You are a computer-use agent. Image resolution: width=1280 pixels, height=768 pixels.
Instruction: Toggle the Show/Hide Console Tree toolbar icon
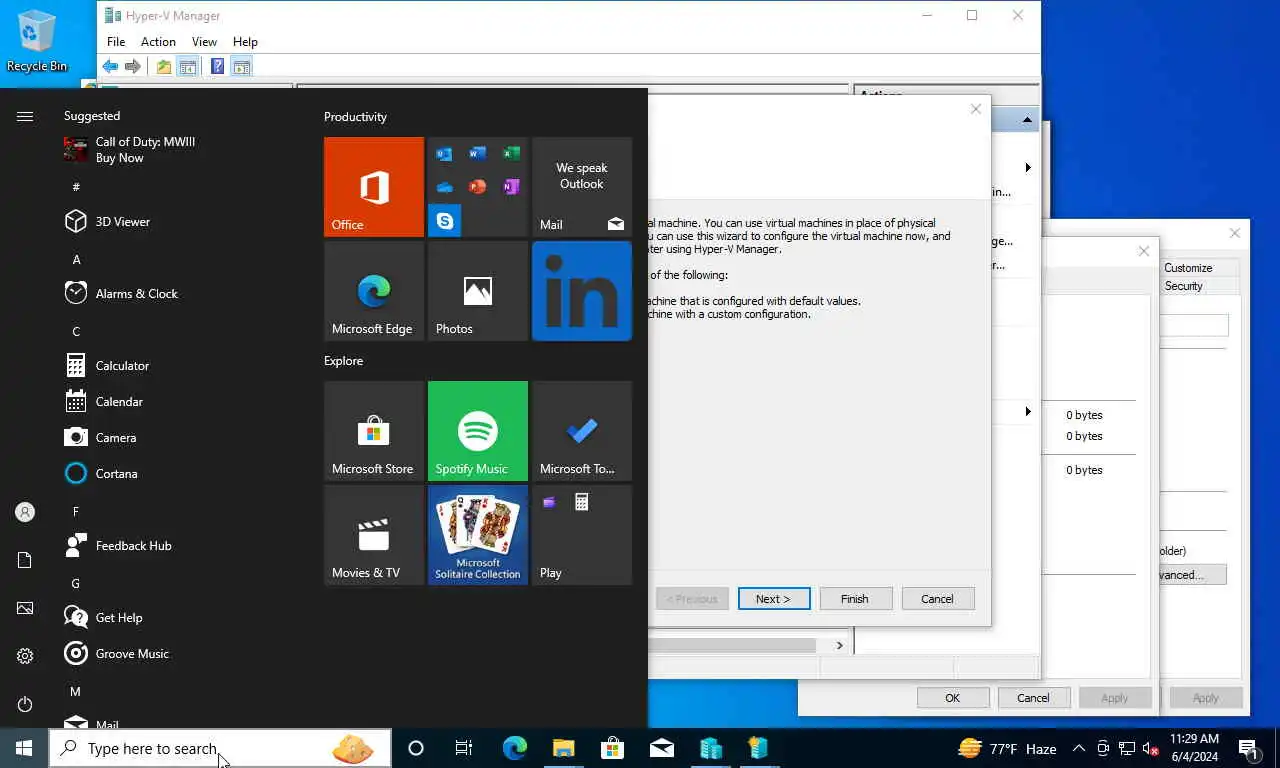(187, 67)
